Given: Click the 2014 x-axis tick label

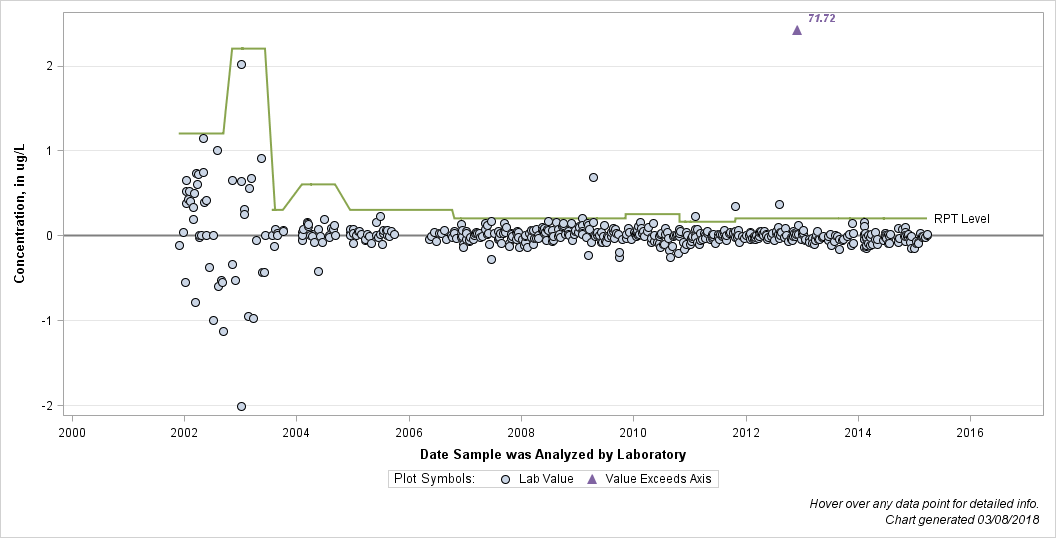Looking at the screenshot, I should point(858,433).
